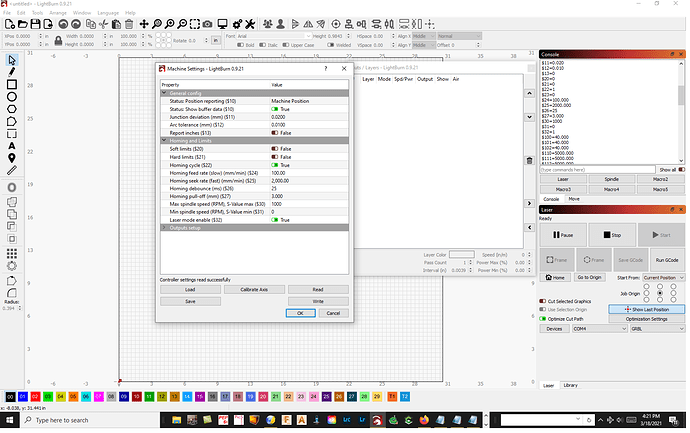The height and width of the screenshot is (433, 690).
Task: Toggle Status: Show buffer data ($10) switch
Action: point(275,109)
